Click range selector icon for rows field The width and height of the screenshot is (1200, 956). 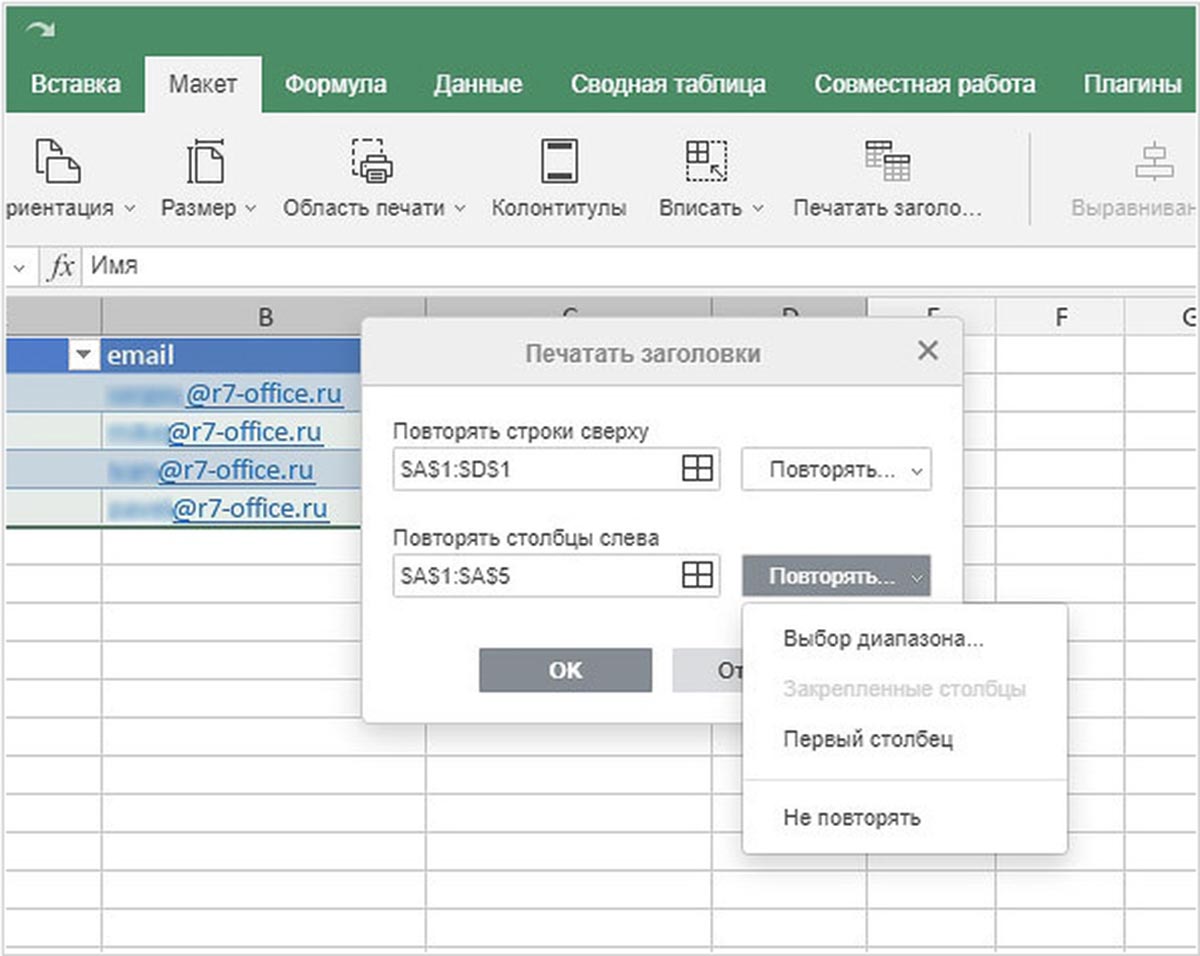pos(697,469)
